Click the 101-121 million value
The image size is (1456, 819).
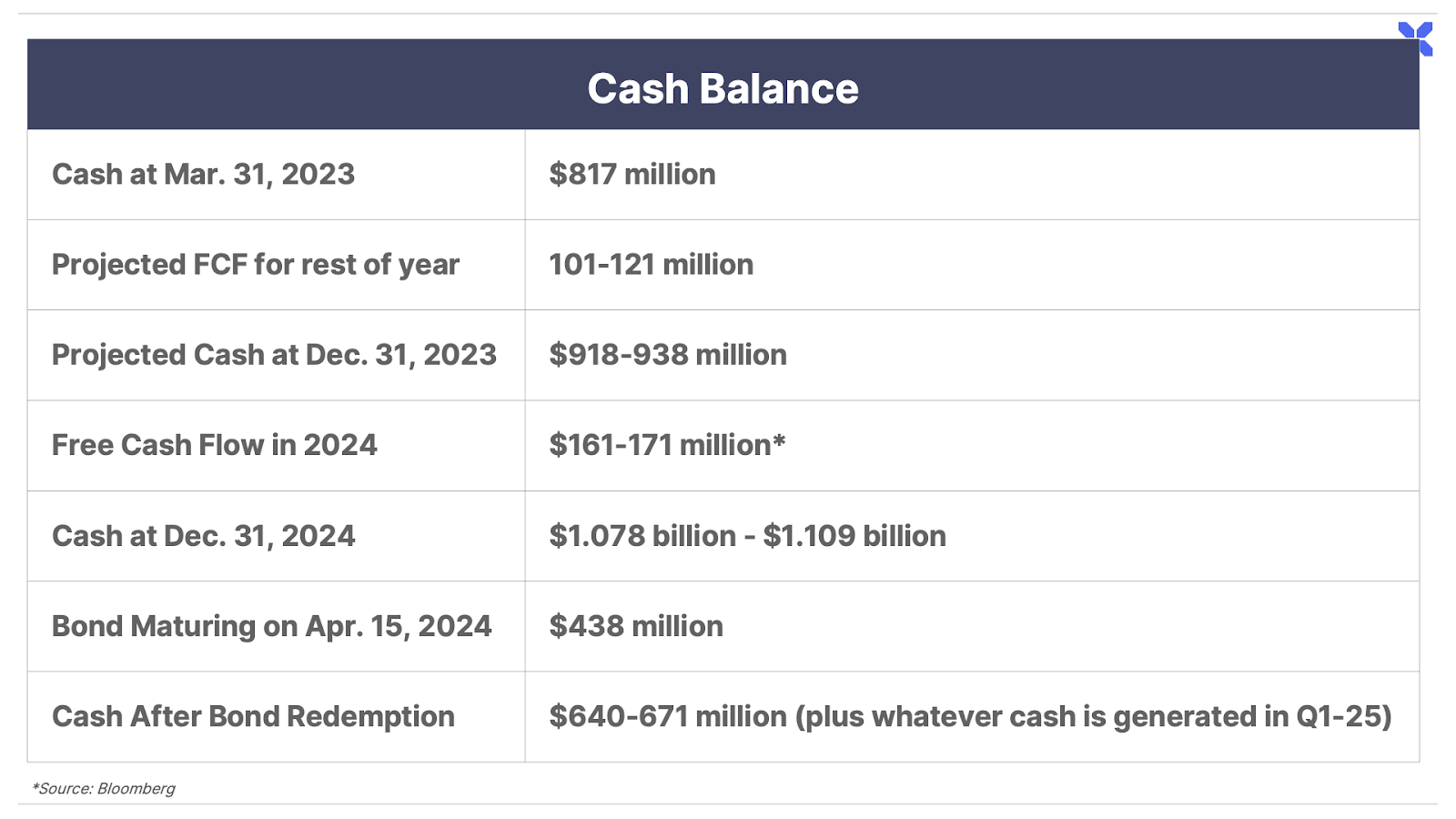(651, 264)
